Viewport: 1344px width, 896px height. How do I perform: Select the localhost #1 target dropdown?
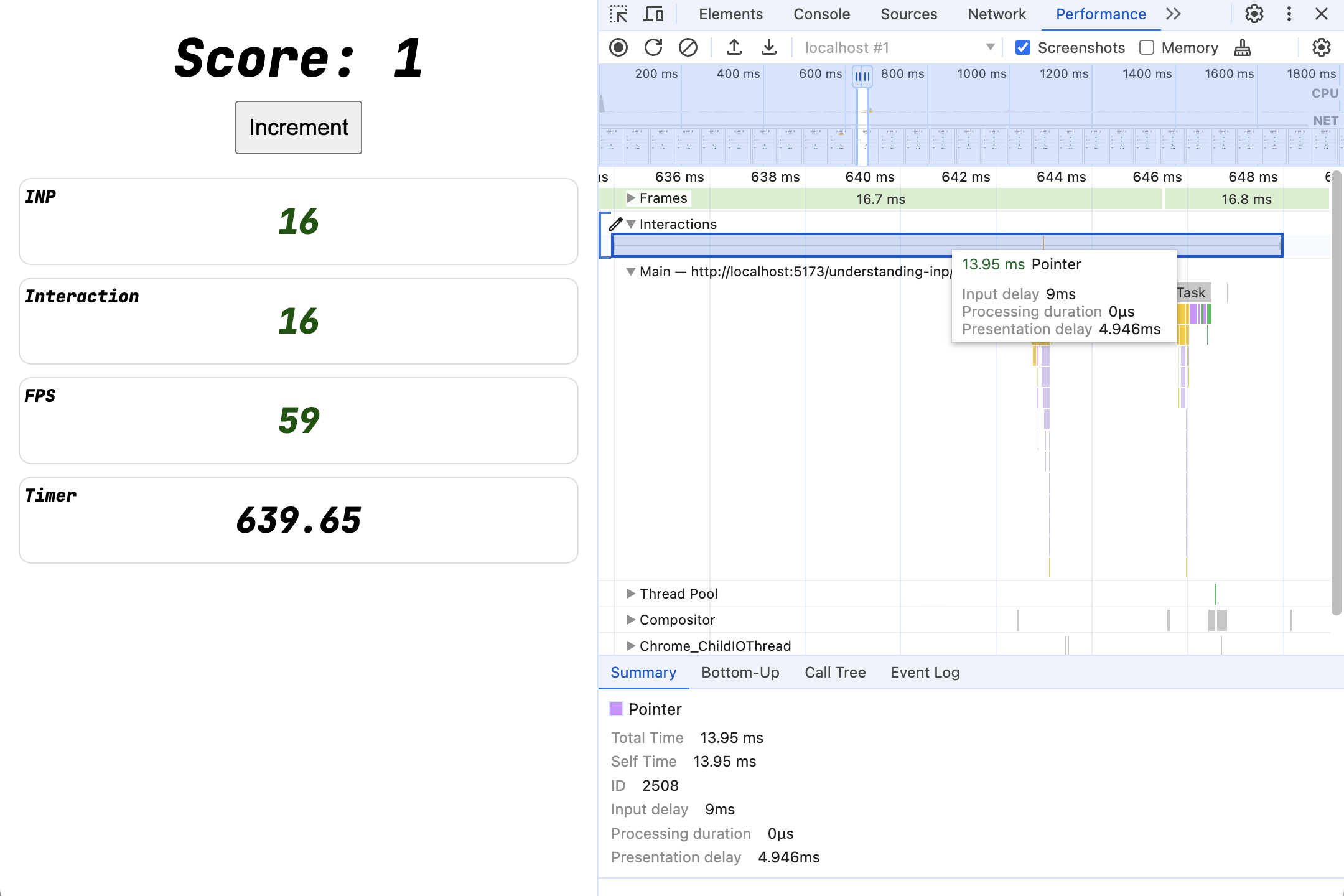point(896,46)
